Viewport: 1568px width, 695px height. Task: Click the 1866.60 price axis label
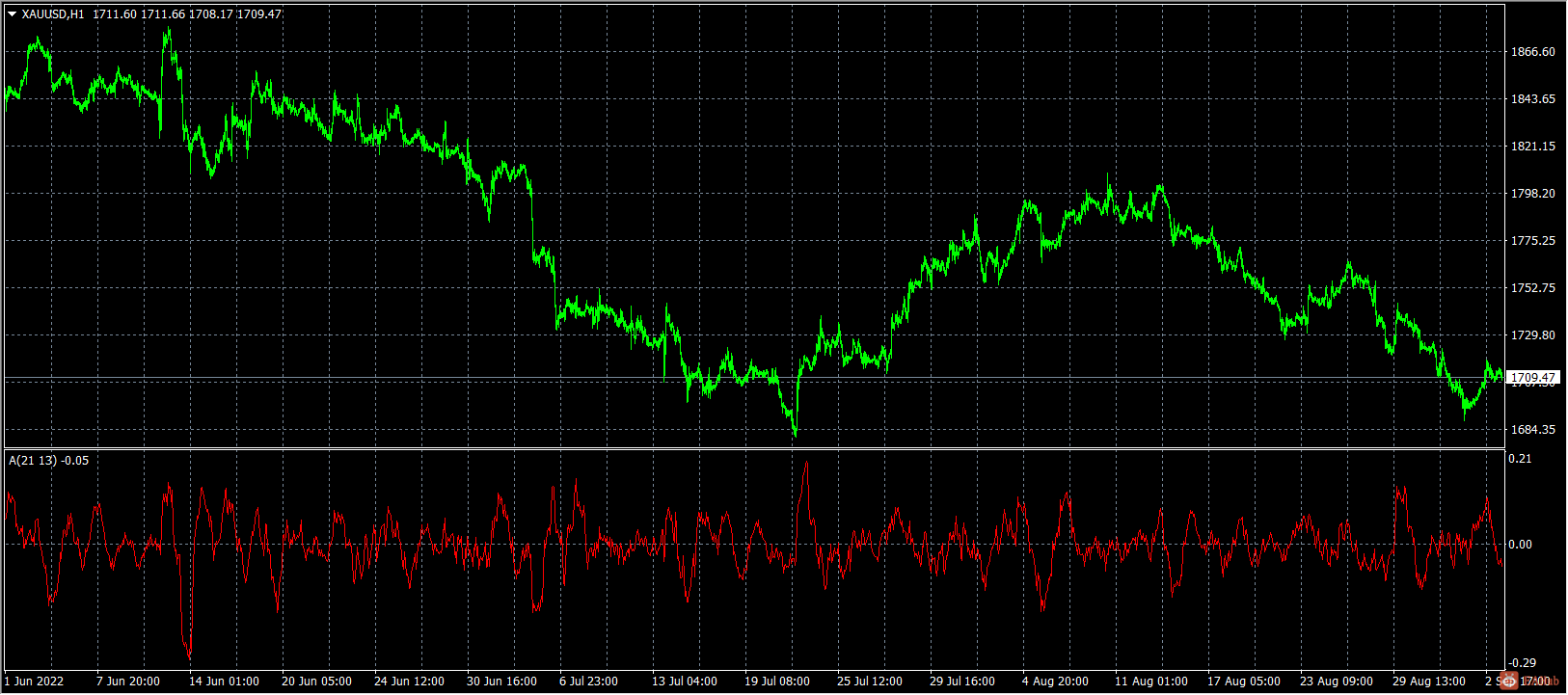pyautogui.click(x=1533, y=52)
